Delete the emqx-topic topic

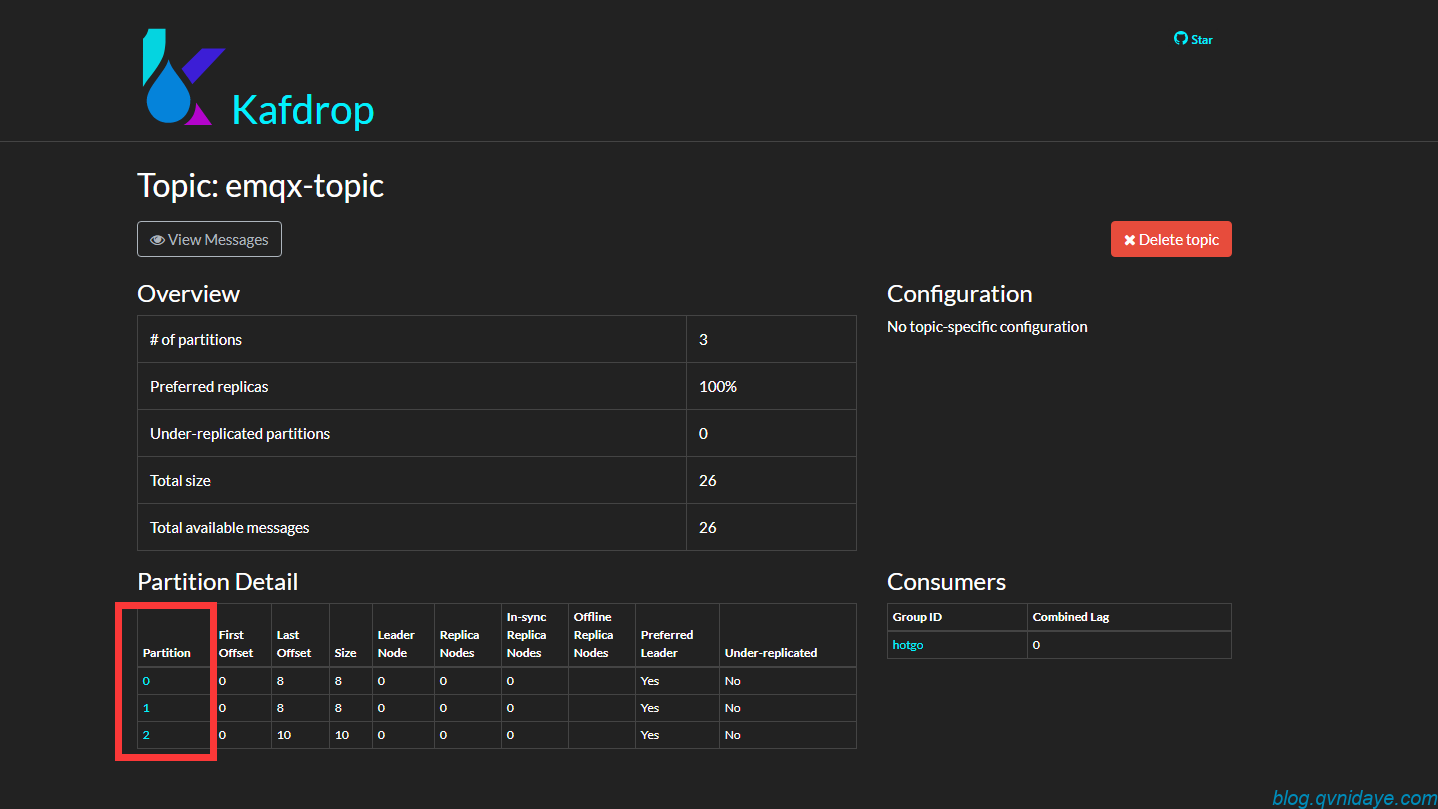[x=1171, y=239]
